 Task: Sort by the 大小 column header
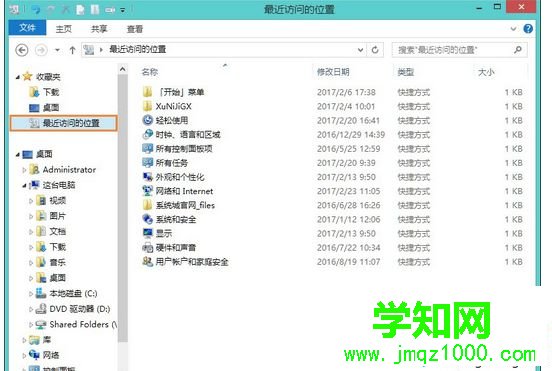pyautogui.click(x=486, y=72)
